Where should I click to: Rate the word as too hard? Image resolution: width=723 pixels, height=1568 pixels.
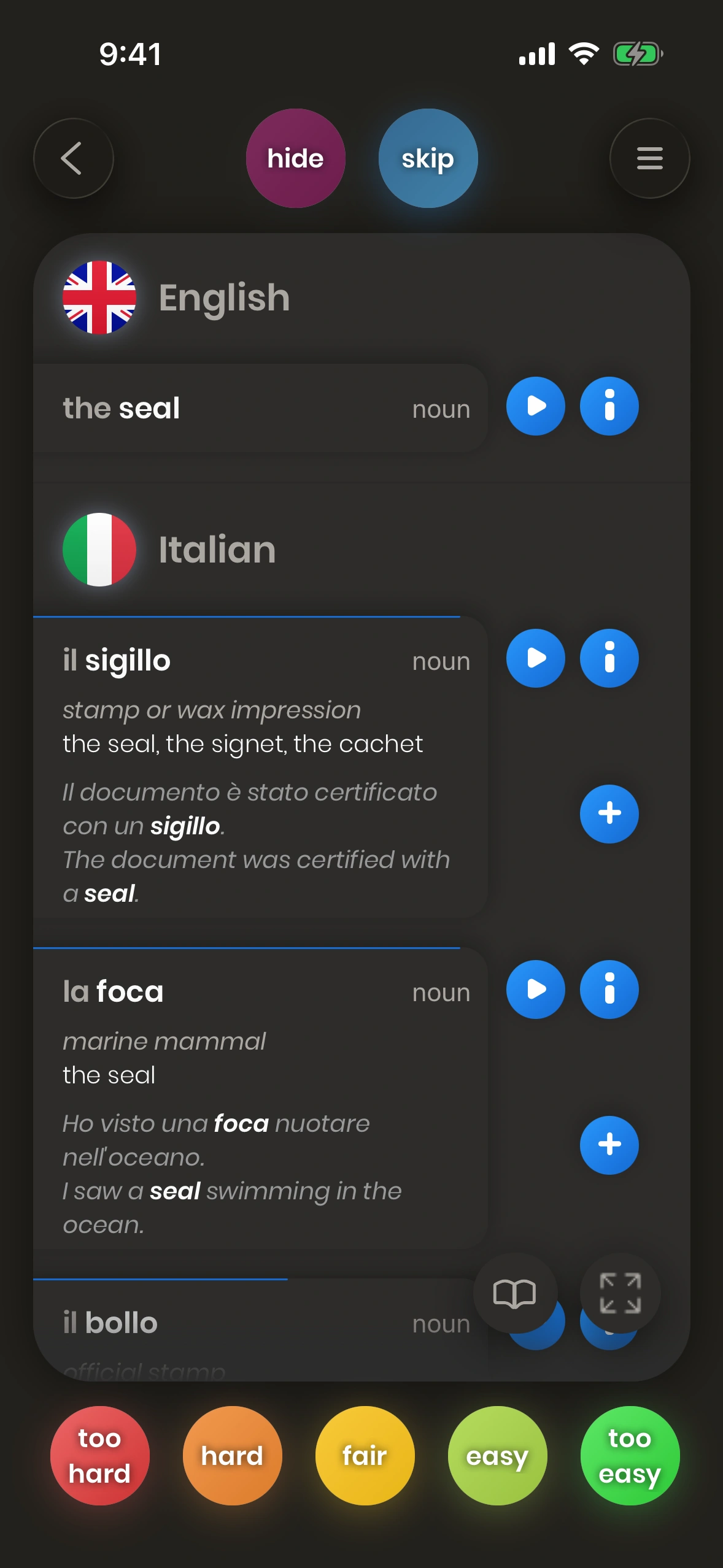click(x=99, y=1455)
